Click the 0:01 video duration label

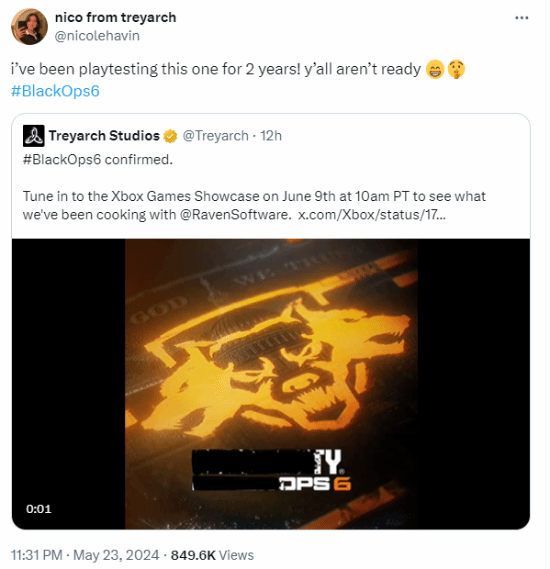(38, 509)
